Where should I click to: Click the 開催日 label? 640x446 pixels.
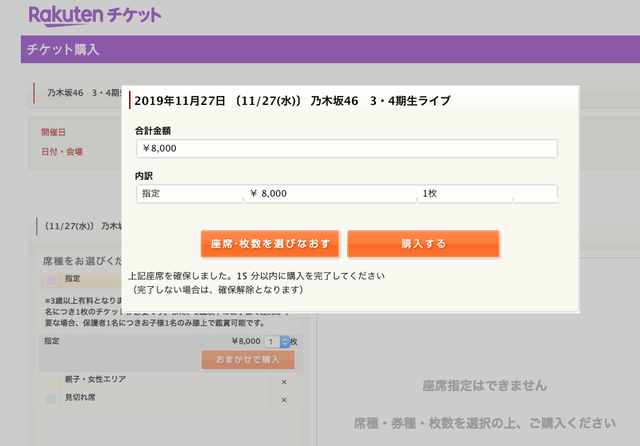coord(53,132)
